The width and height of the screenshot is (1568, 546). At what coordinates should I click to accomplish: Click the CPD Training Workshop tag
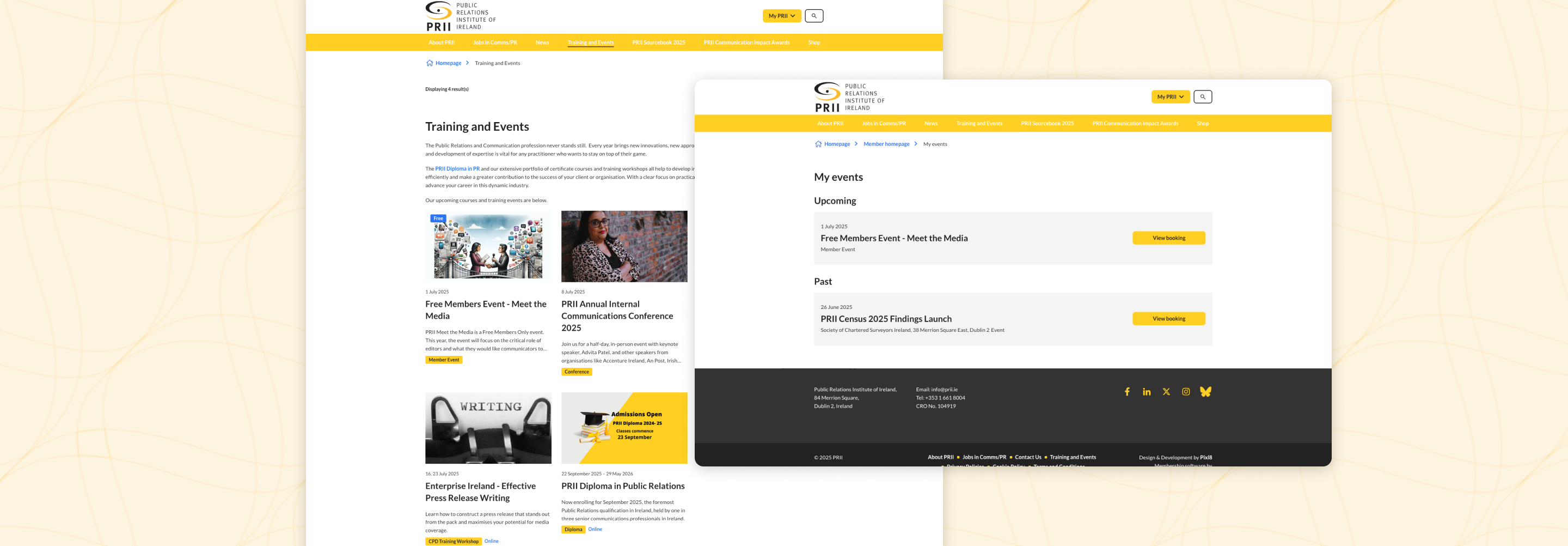(454, 541)
